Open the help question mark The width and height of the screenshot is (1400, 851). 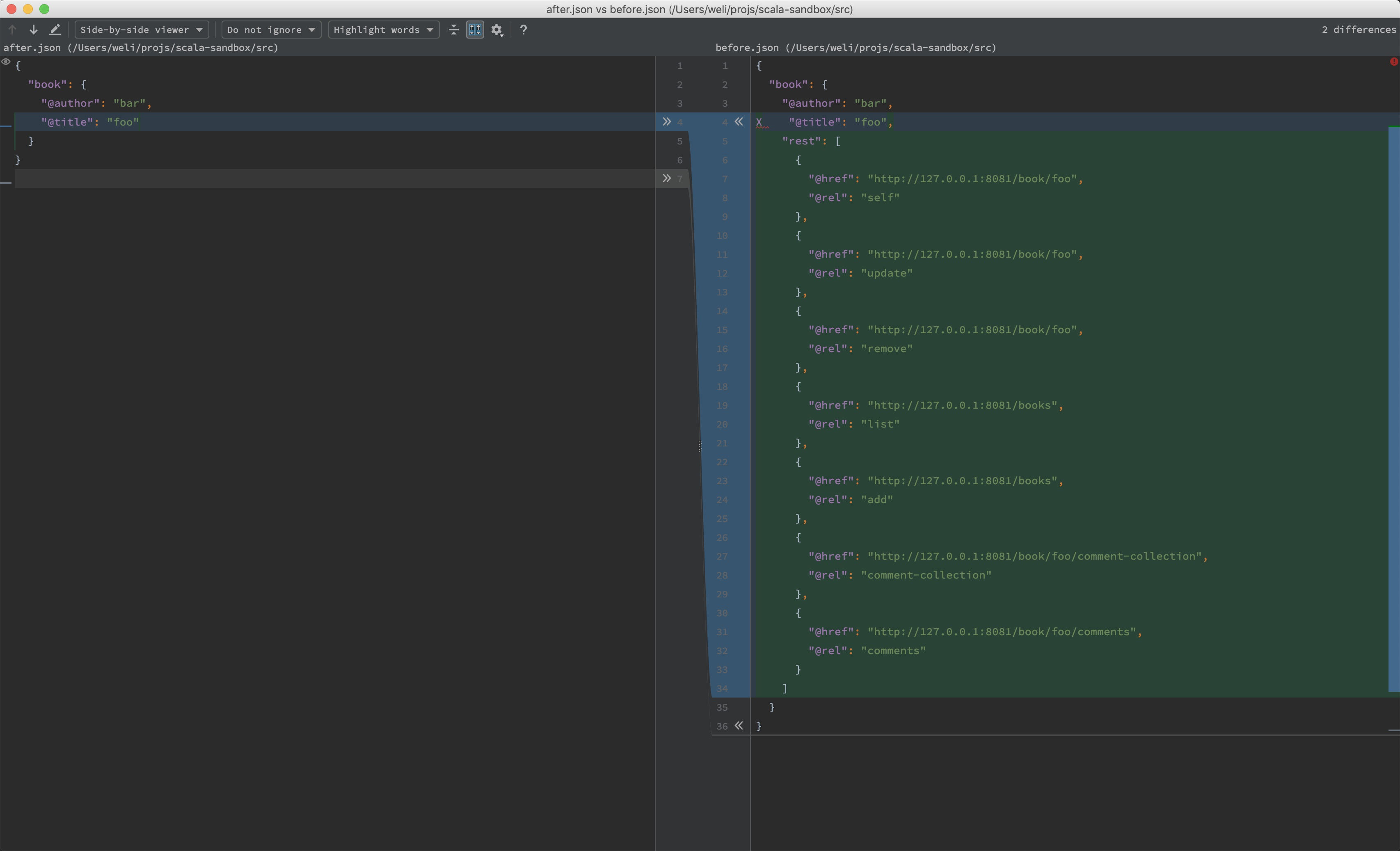[x=523, y=30]
